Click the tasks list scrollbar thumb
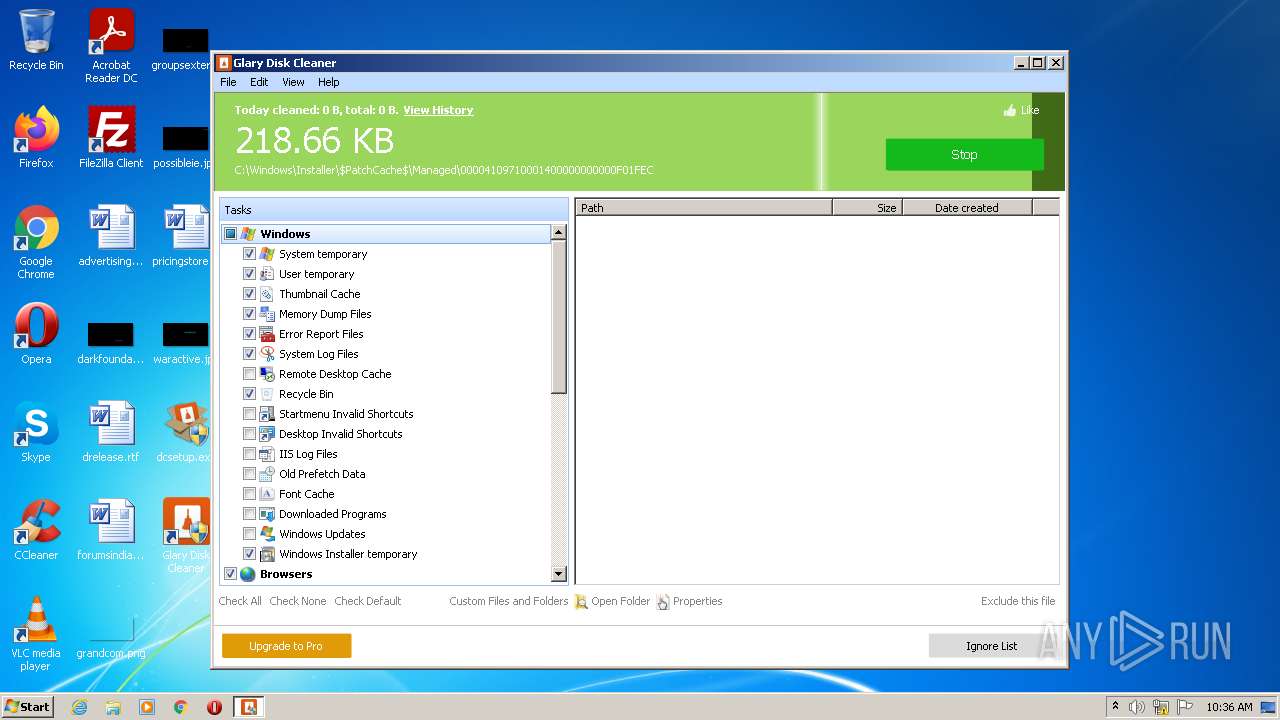The image size is (1280, 720). (559, 318)
